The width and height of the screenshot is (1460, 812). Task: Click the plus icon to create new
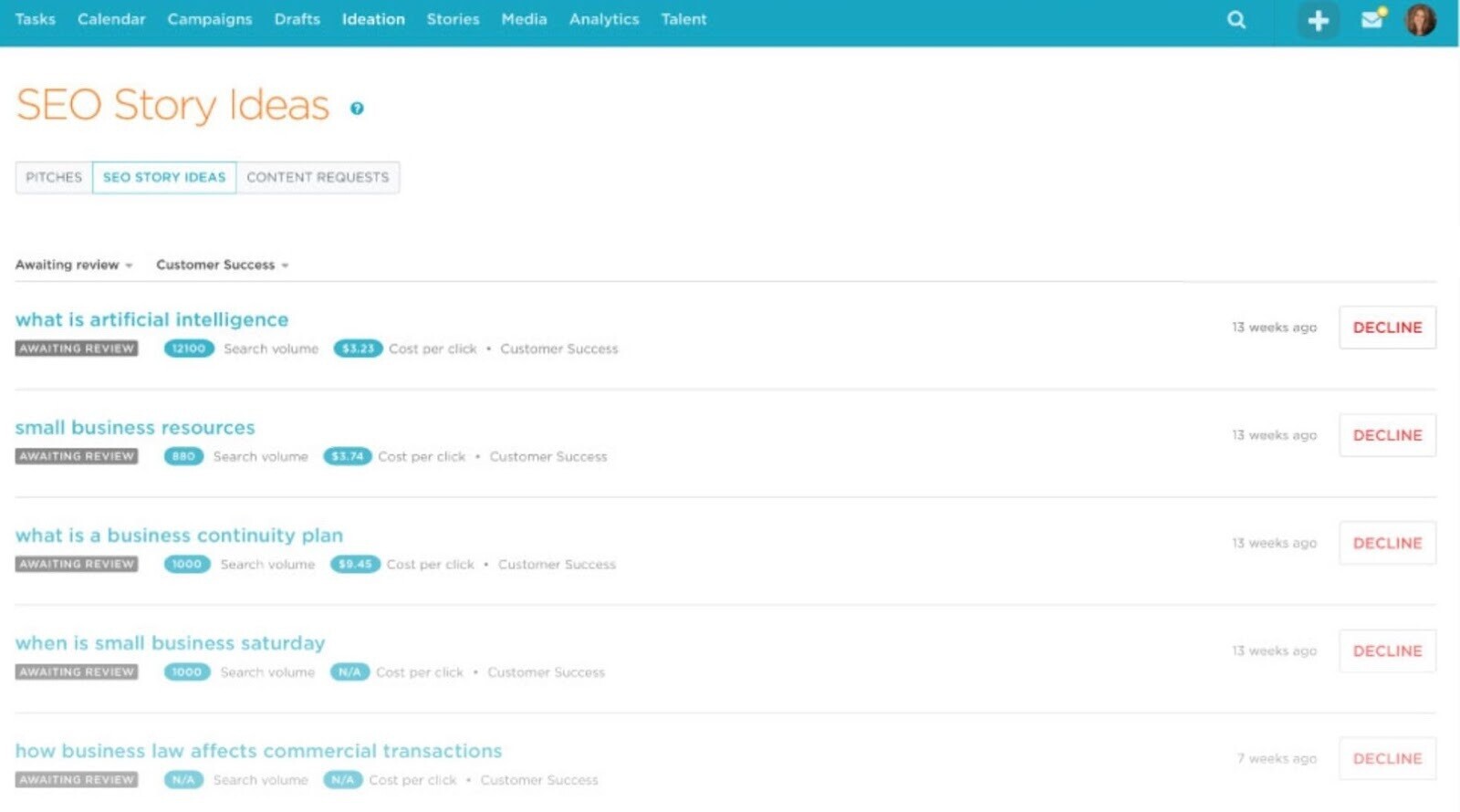coord(1318,20)
